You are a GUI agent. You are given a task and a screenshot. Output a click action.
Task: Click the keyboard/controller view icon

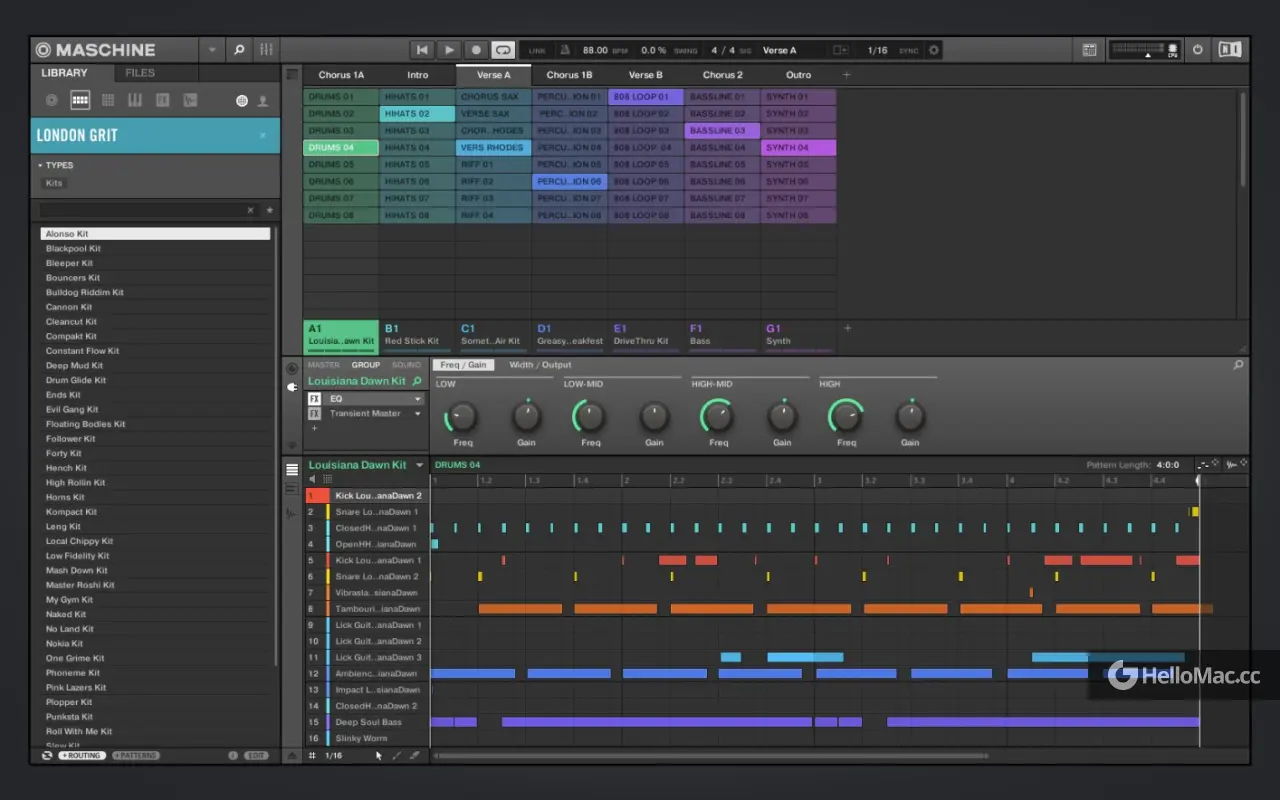1090,50
